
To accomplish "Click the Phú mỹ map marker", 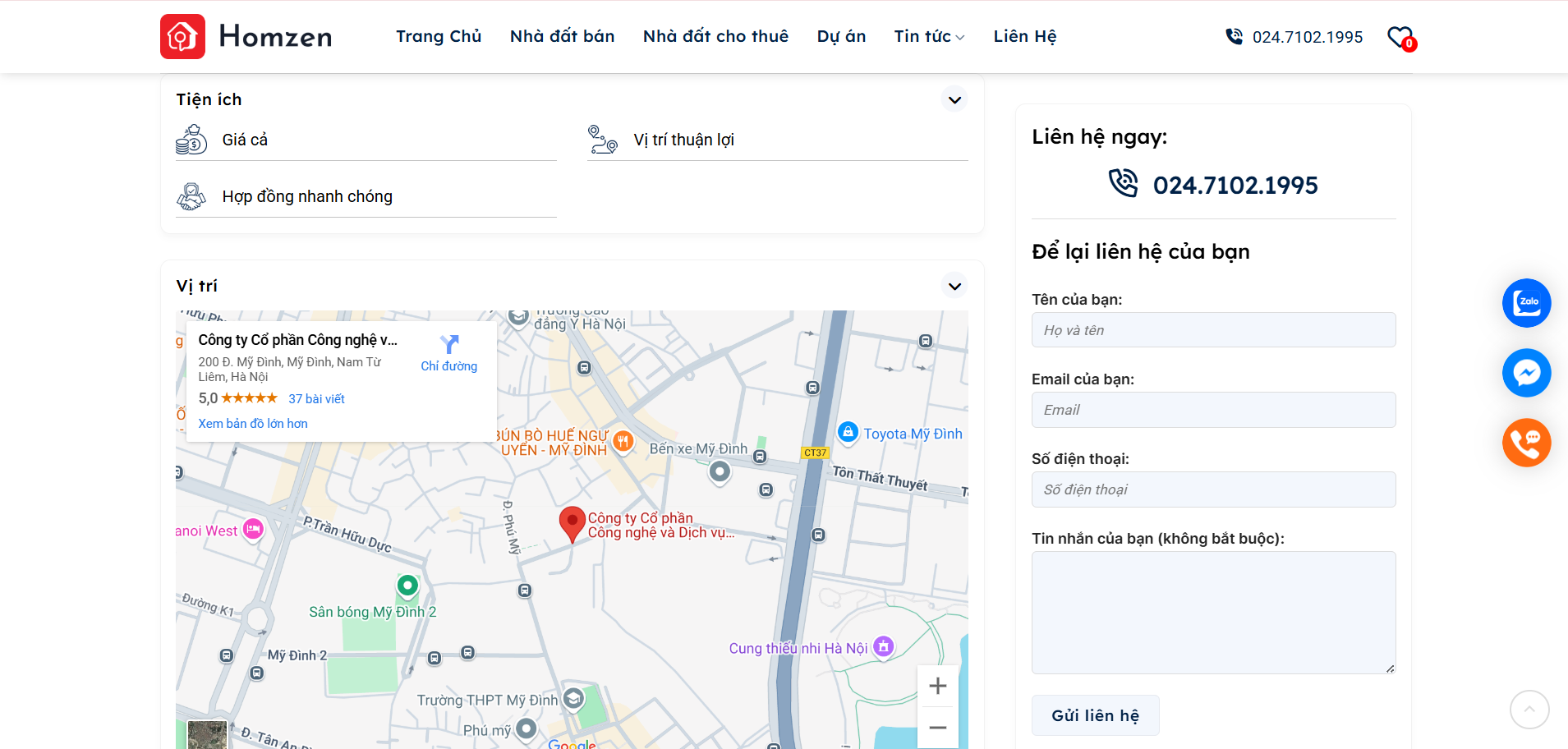I will [x=526, y=729].
